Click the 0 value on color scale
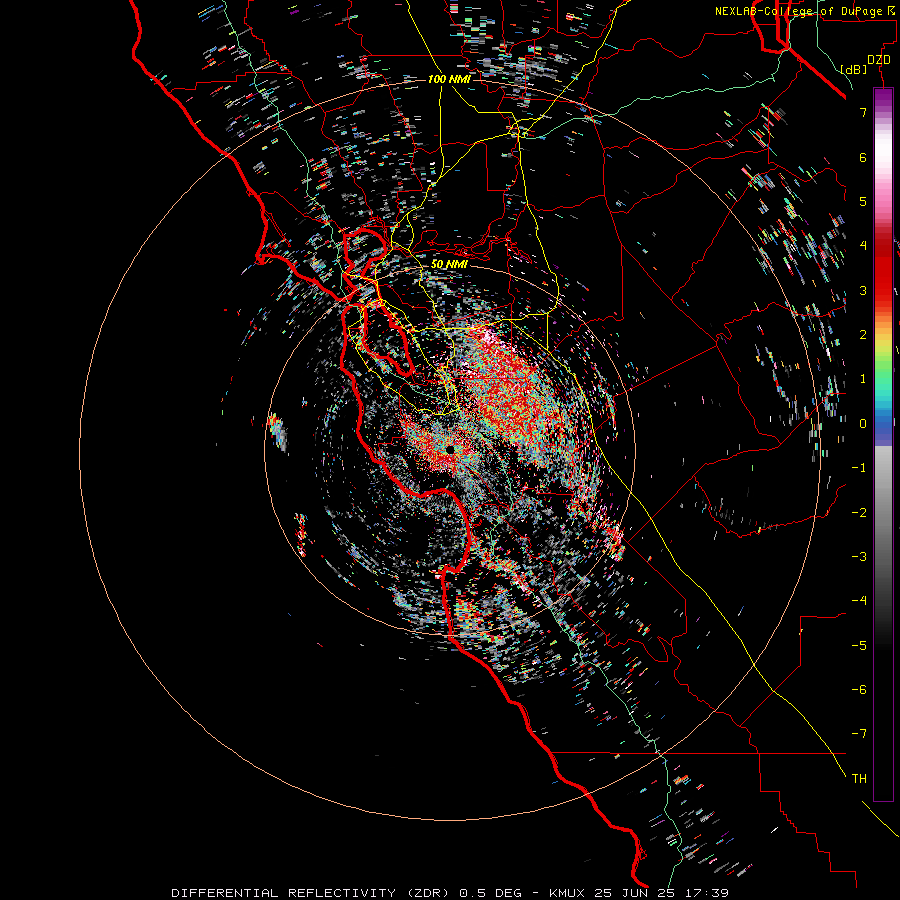 [x=863, y=424]
